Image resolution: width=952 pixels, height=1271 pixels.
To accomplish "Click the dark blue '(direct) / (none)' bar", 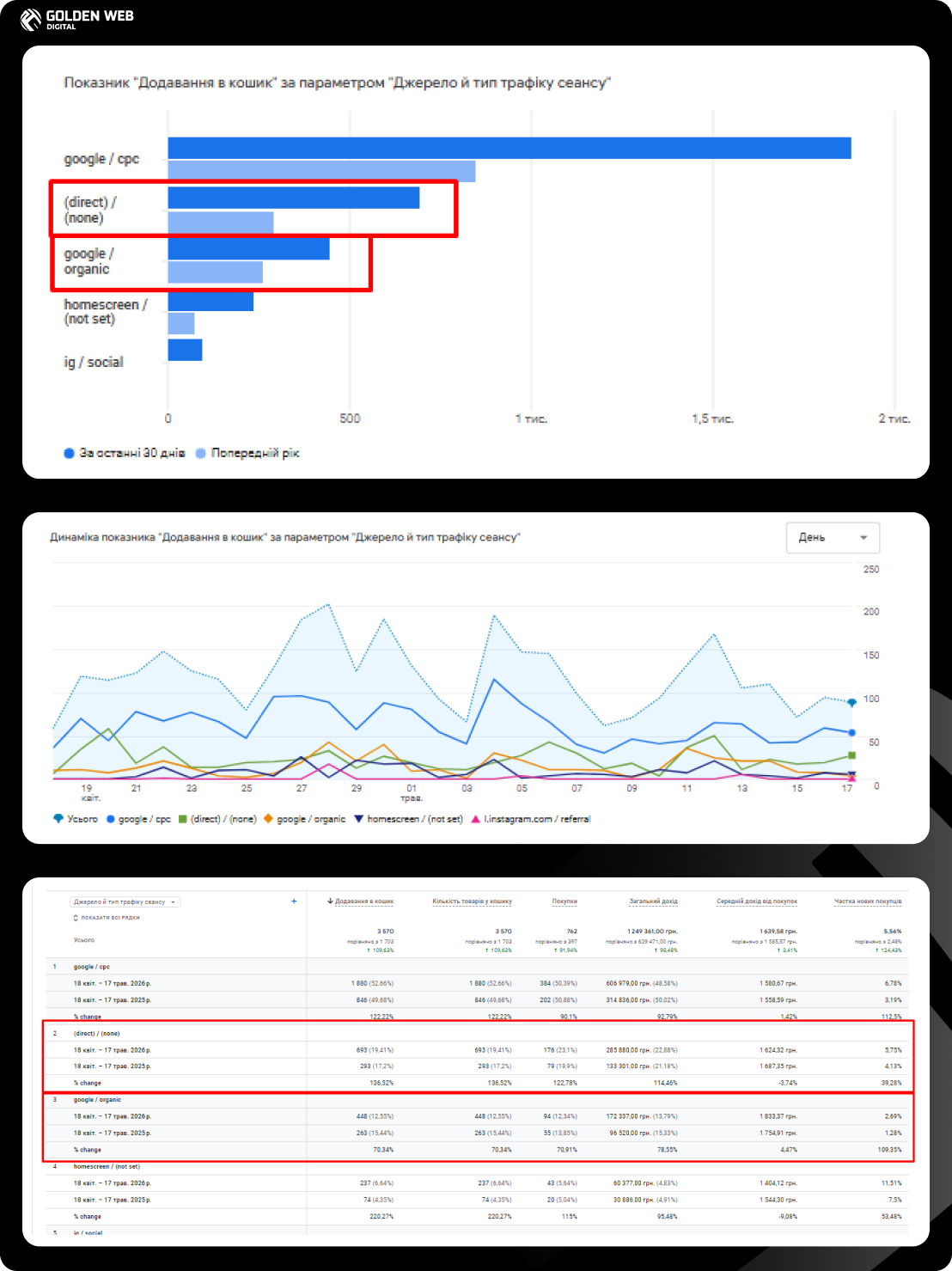I will point(294,198).
